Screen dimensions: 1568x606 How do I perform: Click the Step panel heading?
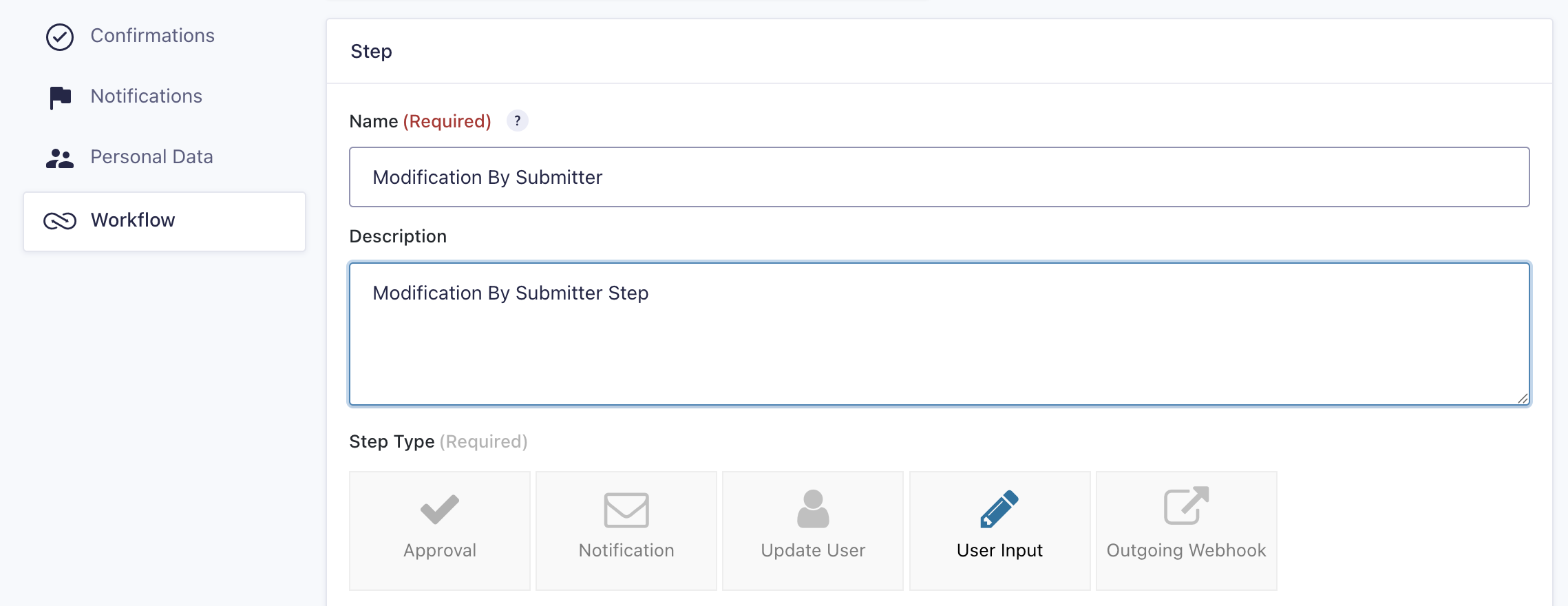[x=371, y=52]
